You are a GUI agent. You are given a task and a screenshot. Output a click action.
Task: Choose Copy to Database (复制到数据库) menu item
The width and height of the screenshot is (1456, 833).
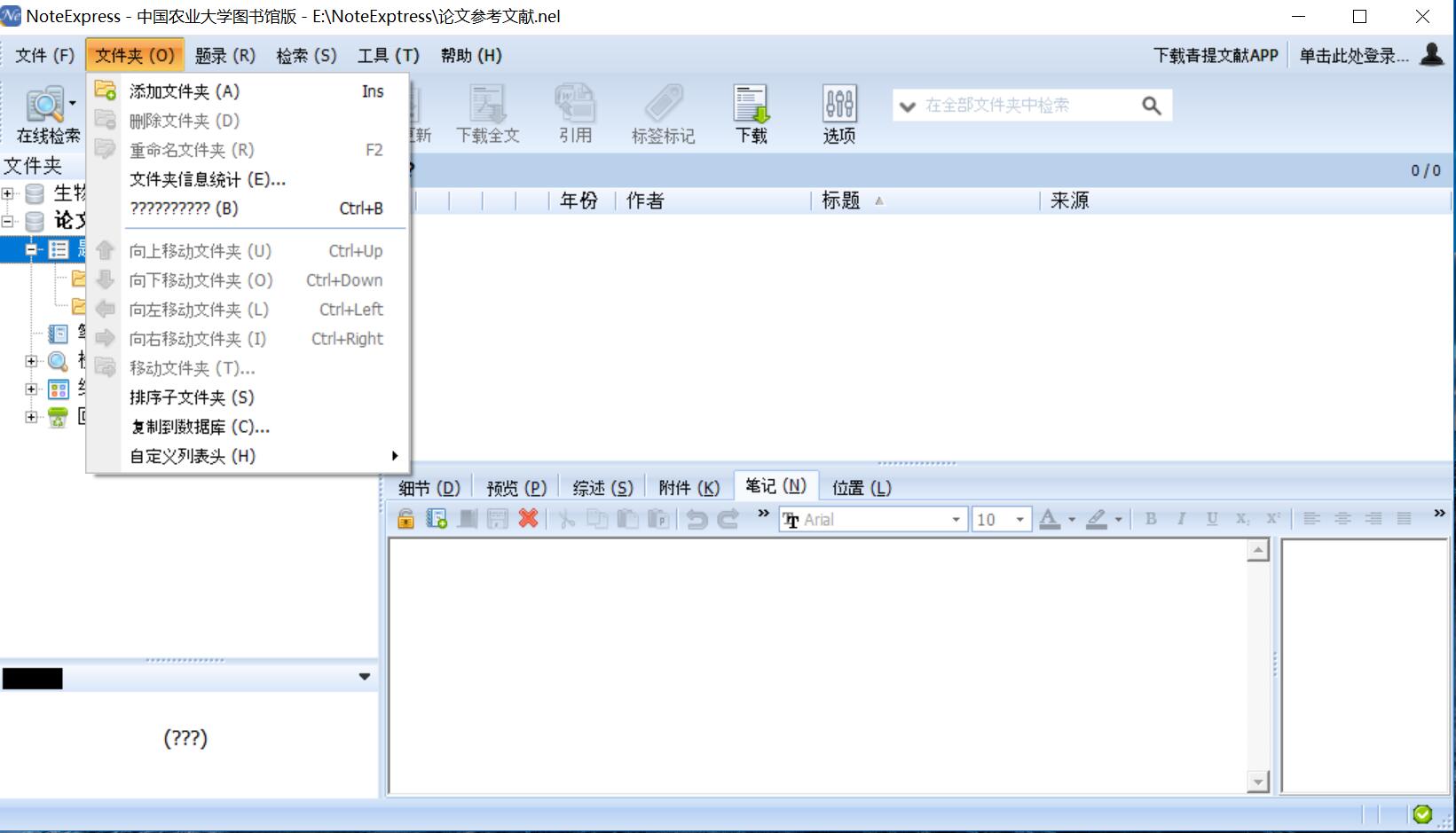coord(248,427)
